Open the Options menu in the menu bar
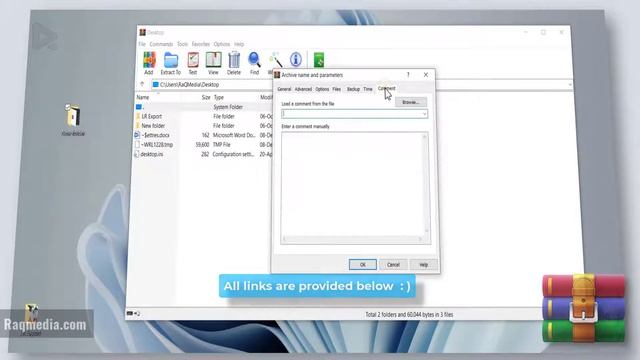 coord(222,44)
